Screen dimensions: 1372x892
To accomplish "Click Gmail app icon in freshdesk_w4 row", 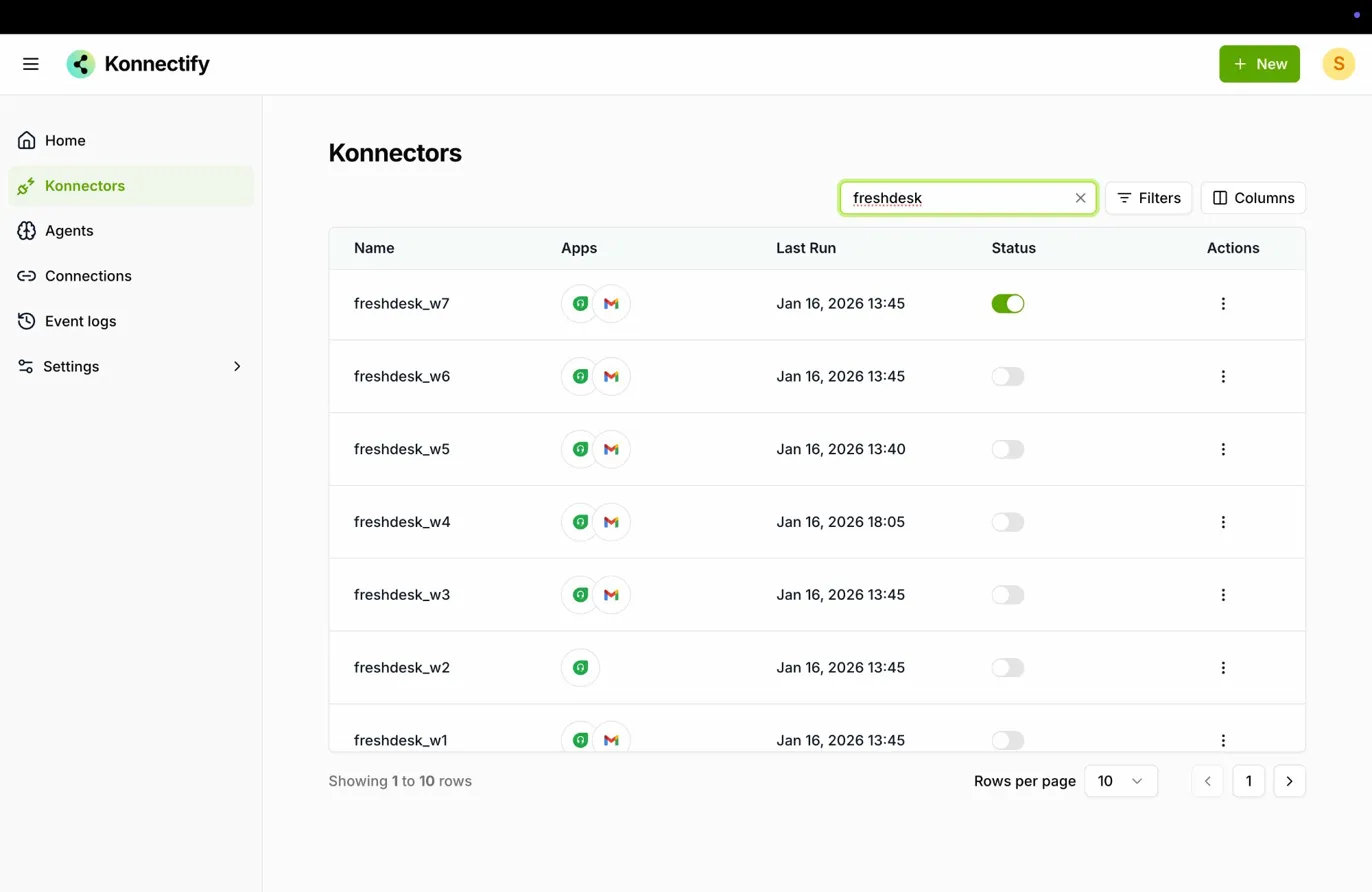I will coord(612,522).
